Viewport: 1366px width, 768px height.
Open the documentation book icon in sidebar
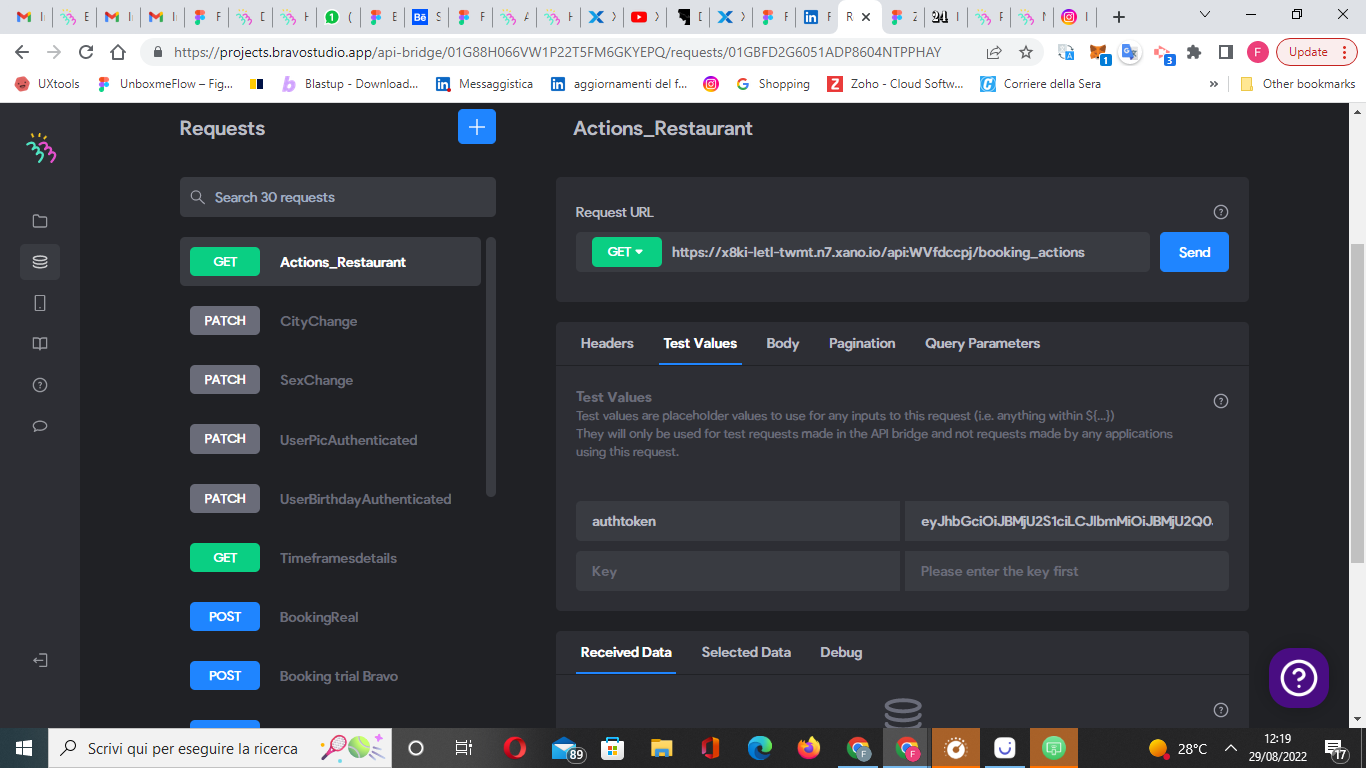point(40,344)
